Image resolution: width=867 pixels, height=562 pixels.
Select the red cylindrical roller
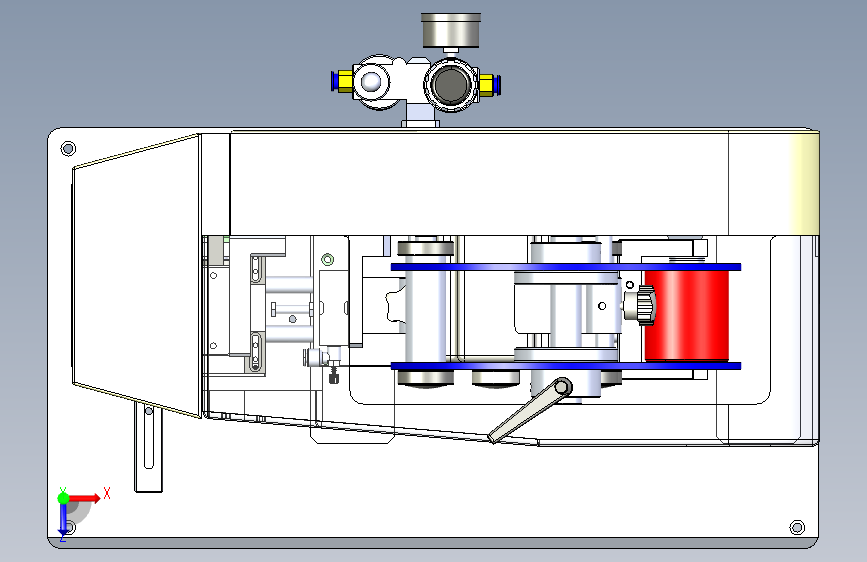tap(686, 316)
